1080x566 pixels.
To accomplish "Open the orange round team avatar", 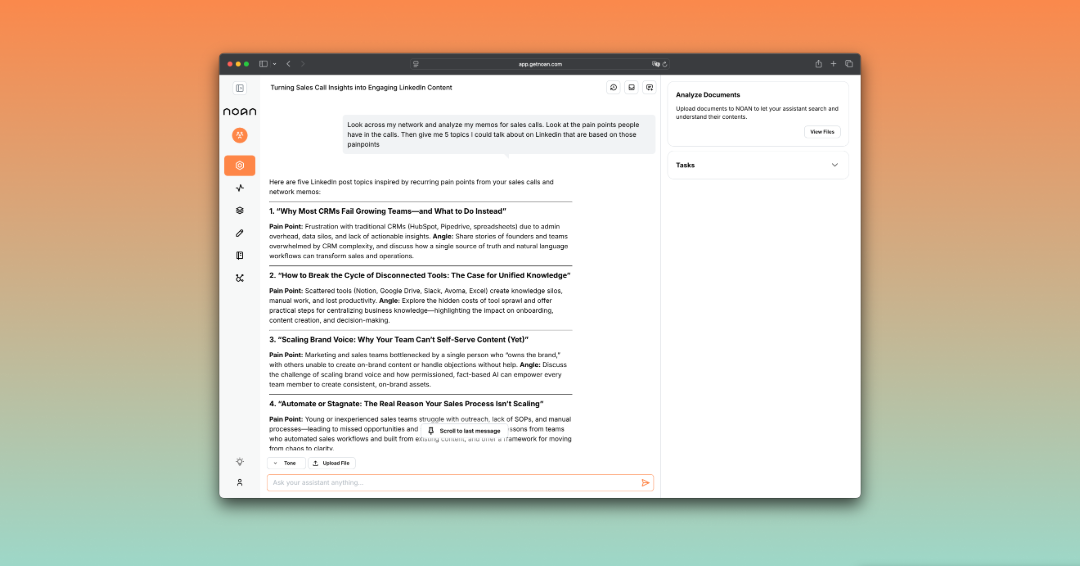I will pyautogui.click(x=239, y=135).
